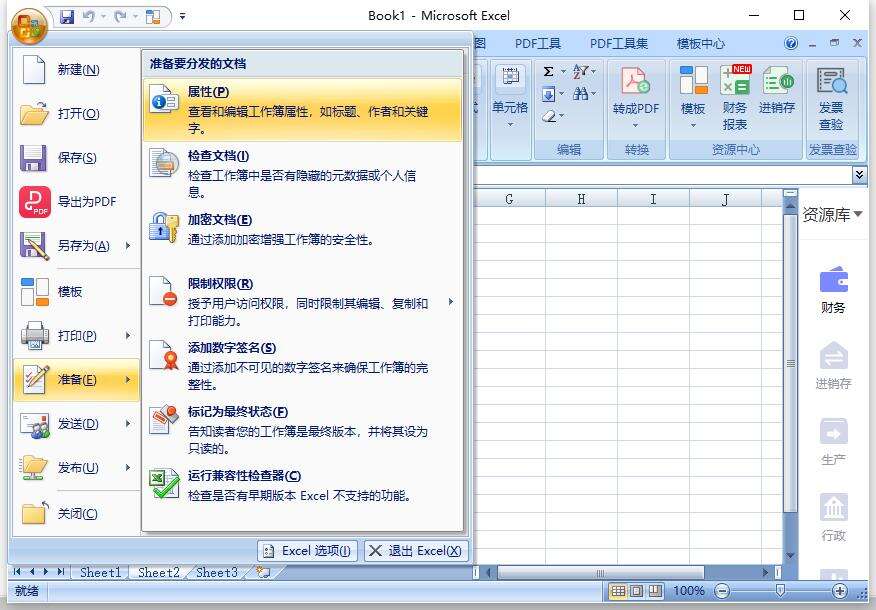Click the 发票查验 ribbon button
The height and width of the screenshot is (610, 876).
pos(831,99)
